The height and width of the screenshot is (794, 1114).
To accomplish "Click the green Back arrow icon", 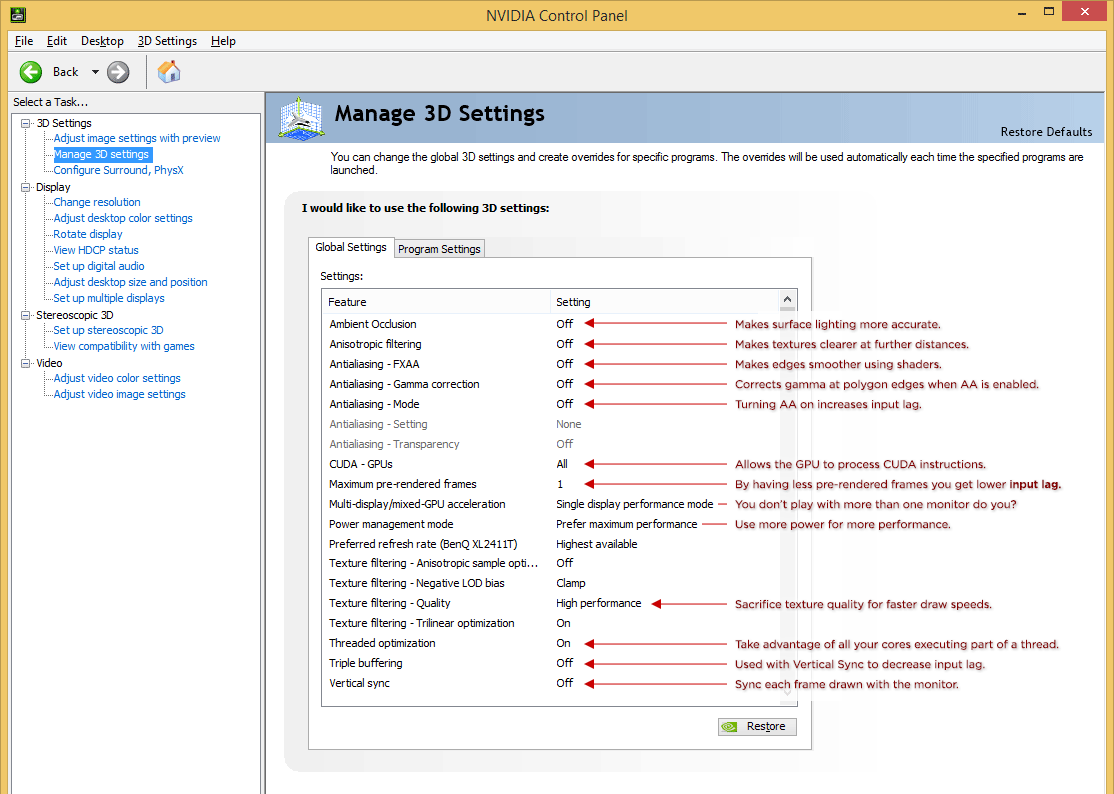I will pyautogui.click(x=31, y=72).
